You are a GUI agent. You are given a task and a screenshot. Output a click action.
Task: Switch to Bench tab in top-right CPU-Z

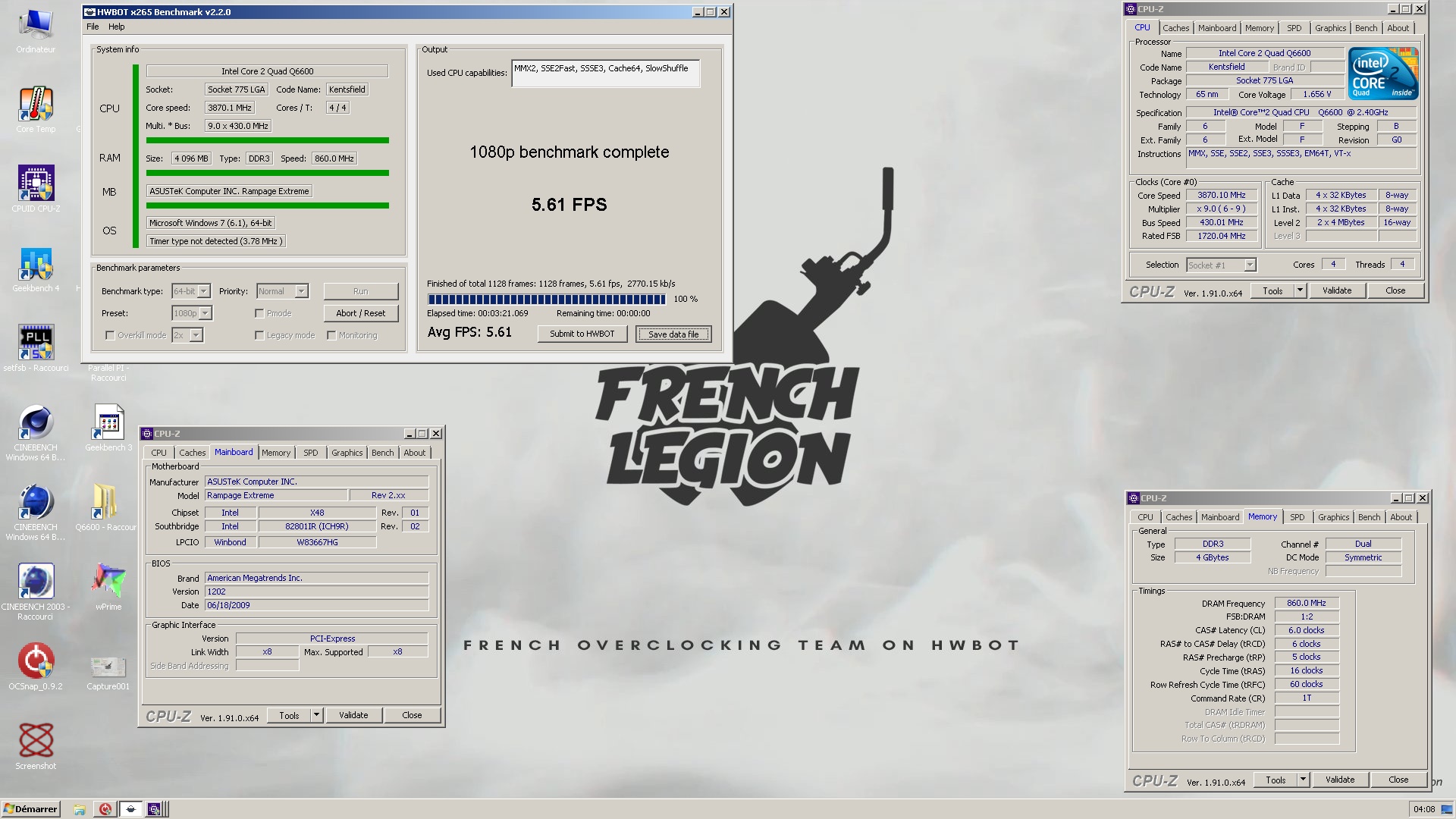tap(1366, 28)
